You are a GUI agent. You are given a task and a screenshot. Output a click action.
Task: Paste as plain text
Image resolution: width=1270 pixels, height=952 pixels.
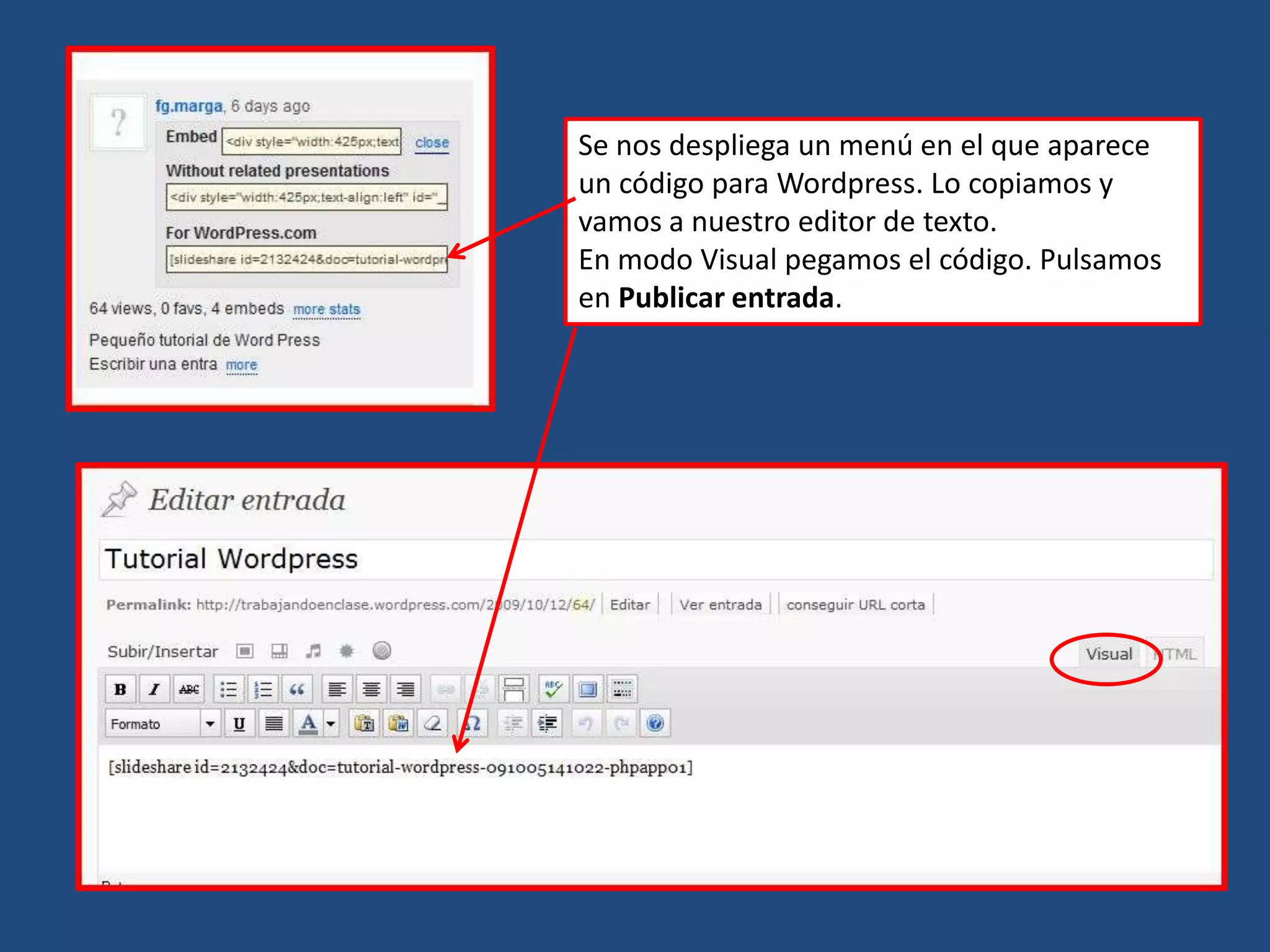[364, 723]
